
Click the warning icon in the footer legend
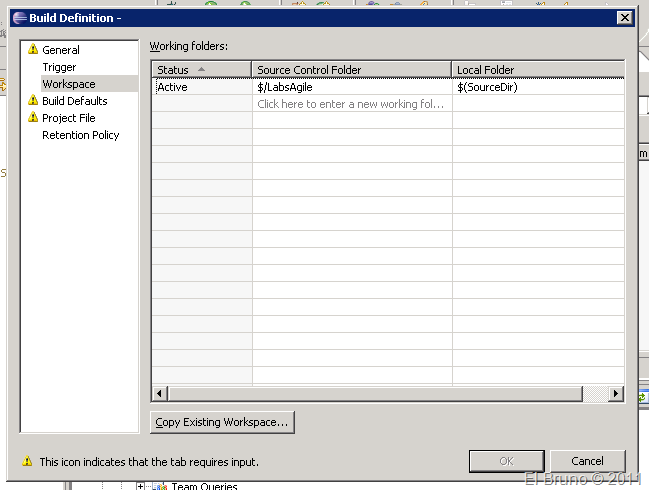(x=27, y=462)
